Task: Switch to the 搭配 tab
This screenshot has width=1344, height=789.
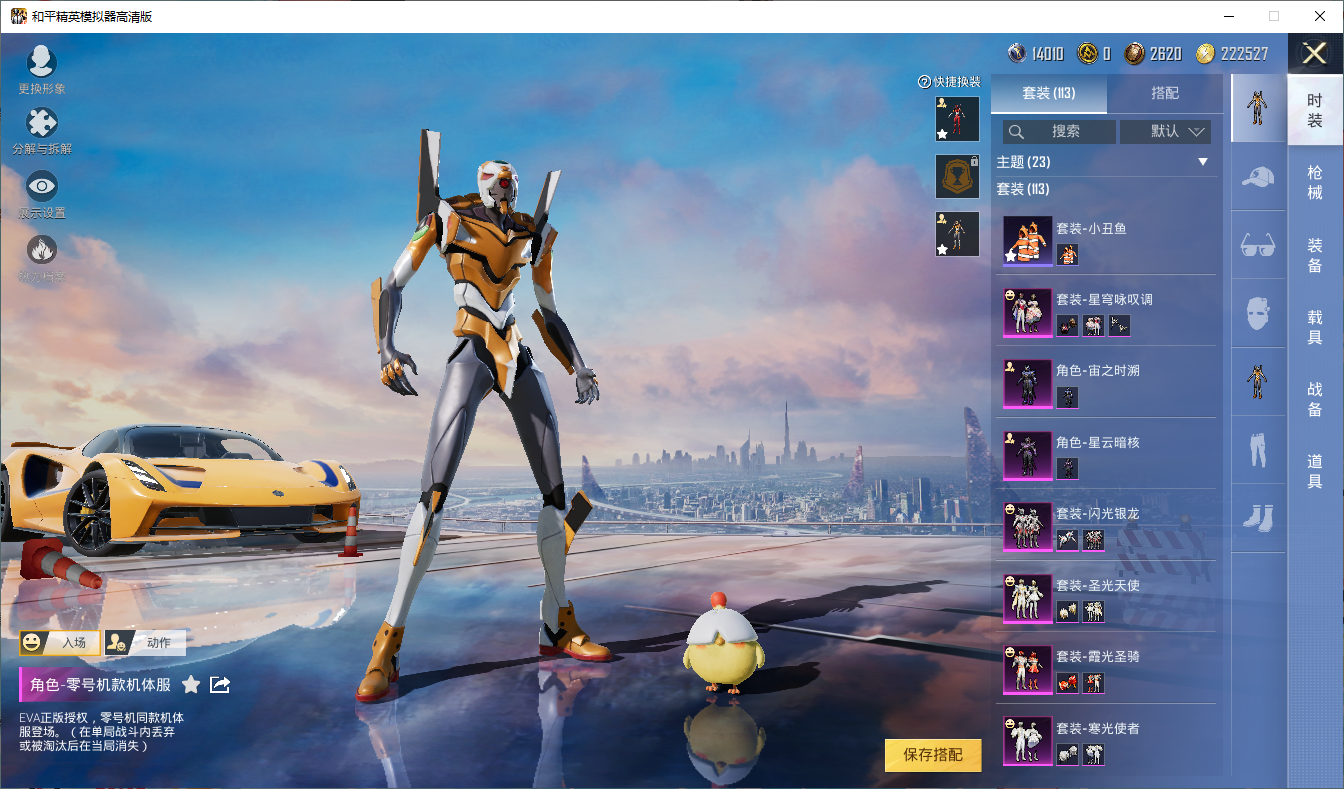Action: [x=1165, y=93]
